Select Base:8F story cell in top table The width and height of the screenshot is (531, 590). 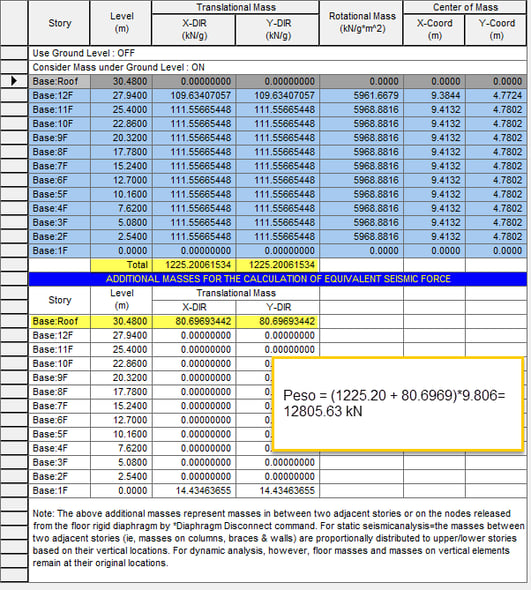(59, 152)
